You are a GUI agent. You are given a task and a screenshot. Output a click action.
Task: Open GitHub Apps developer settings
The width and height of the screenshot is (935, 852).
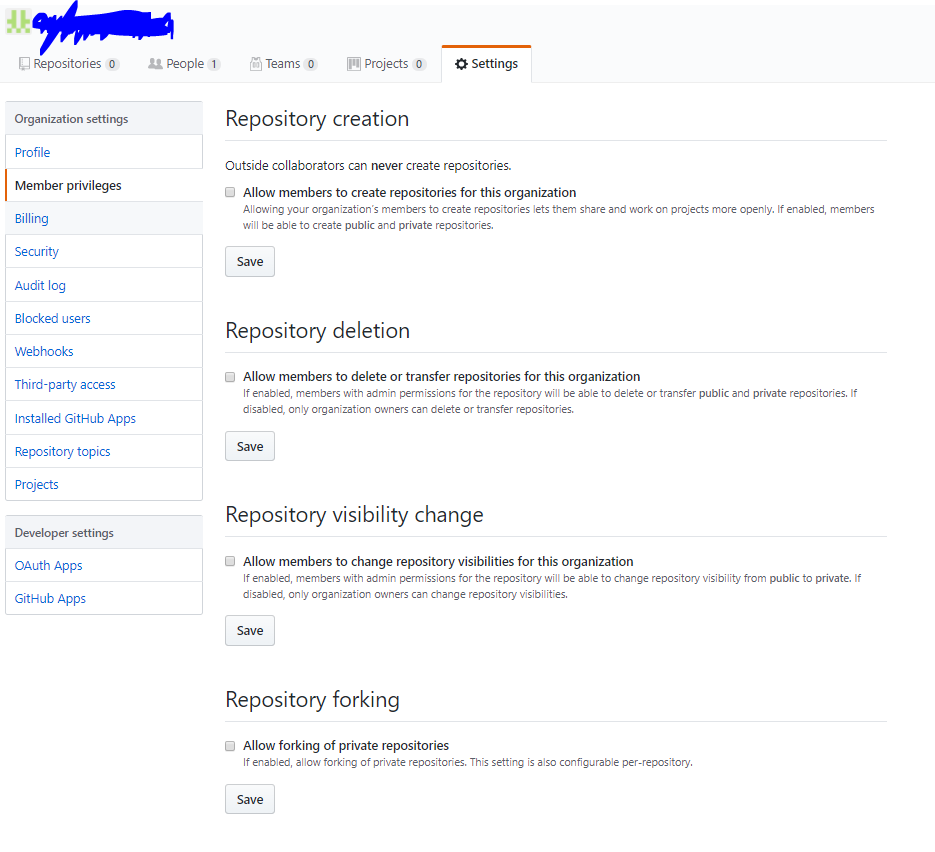[x=104, y=598]
